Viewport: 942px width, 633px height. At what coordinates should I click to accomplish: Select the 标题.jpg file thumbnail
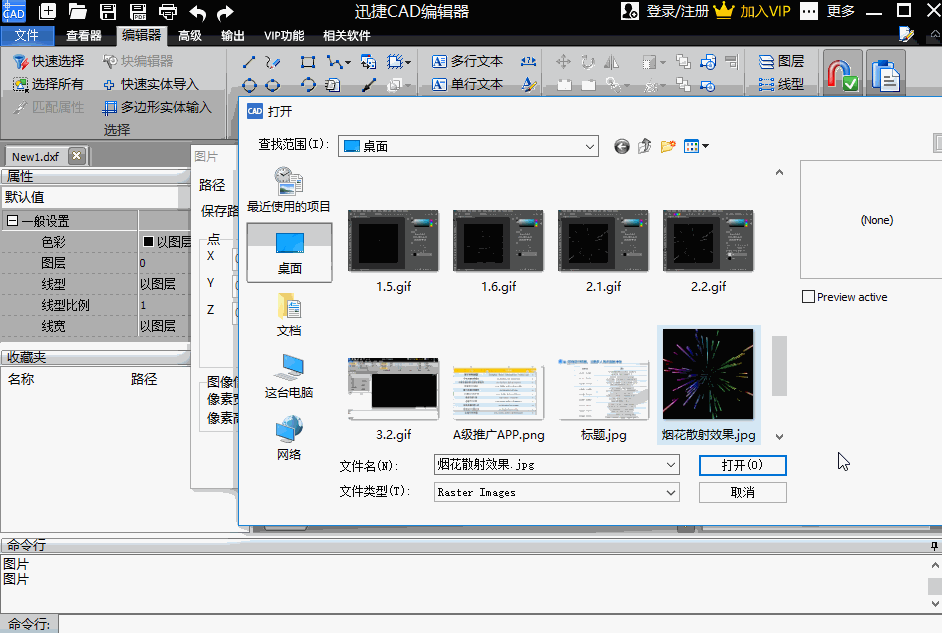[603, 389]
